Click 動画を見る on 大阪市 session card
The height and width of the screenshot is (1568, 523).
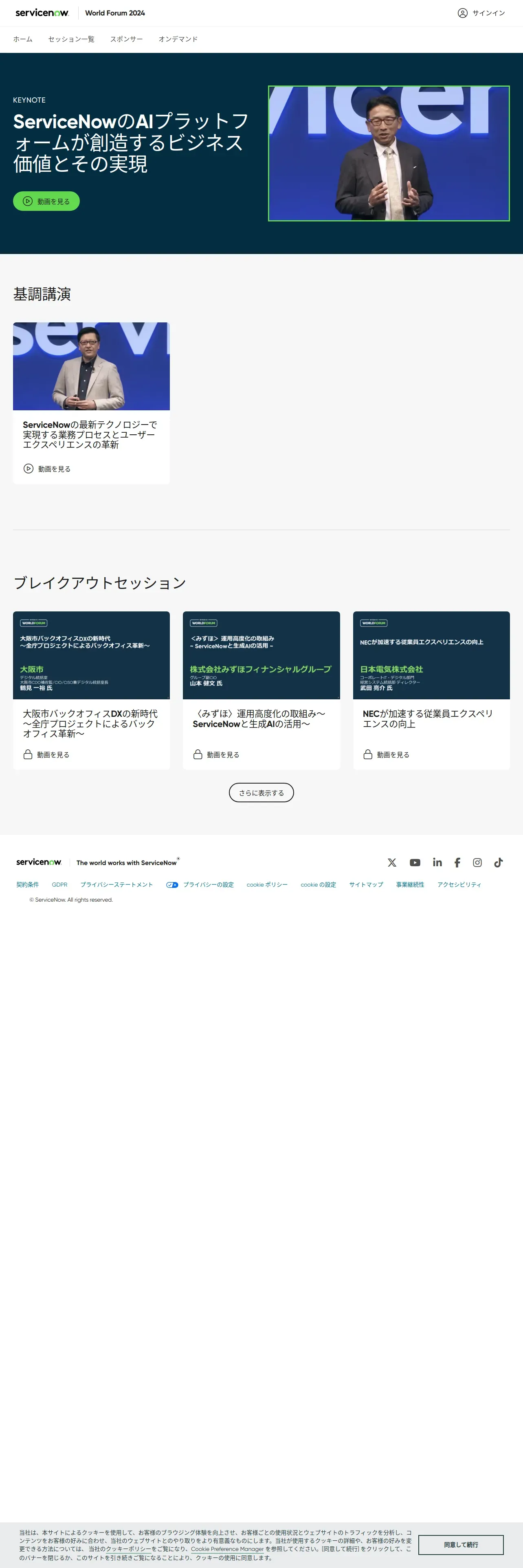point(53,755)
